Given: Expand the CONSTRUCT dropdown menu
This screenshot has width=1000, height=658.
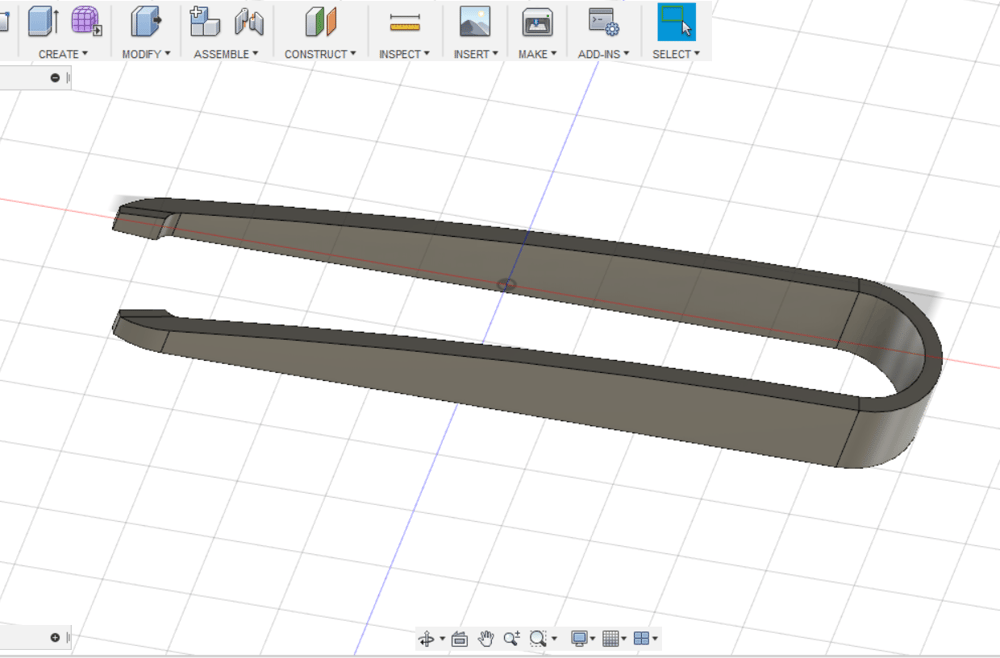Looking at the screenshot, I should tap(320, 54).
